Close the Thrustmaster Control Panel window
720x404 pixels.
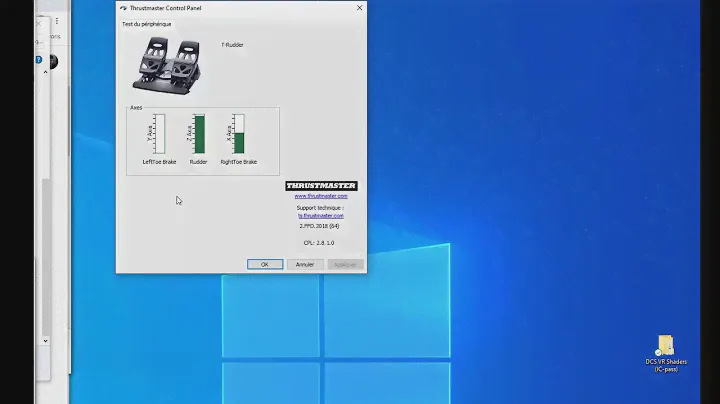coord(359,7)
